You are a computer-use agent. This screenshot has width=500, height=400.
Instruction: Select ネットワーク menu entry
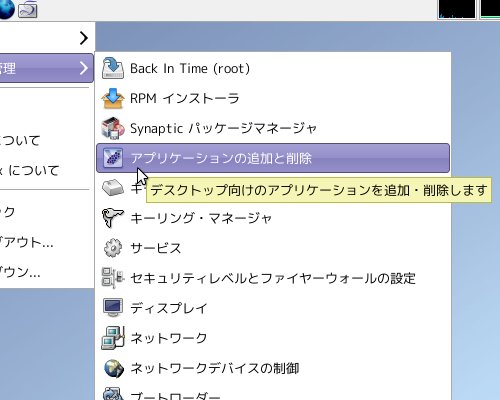(273, 338)
